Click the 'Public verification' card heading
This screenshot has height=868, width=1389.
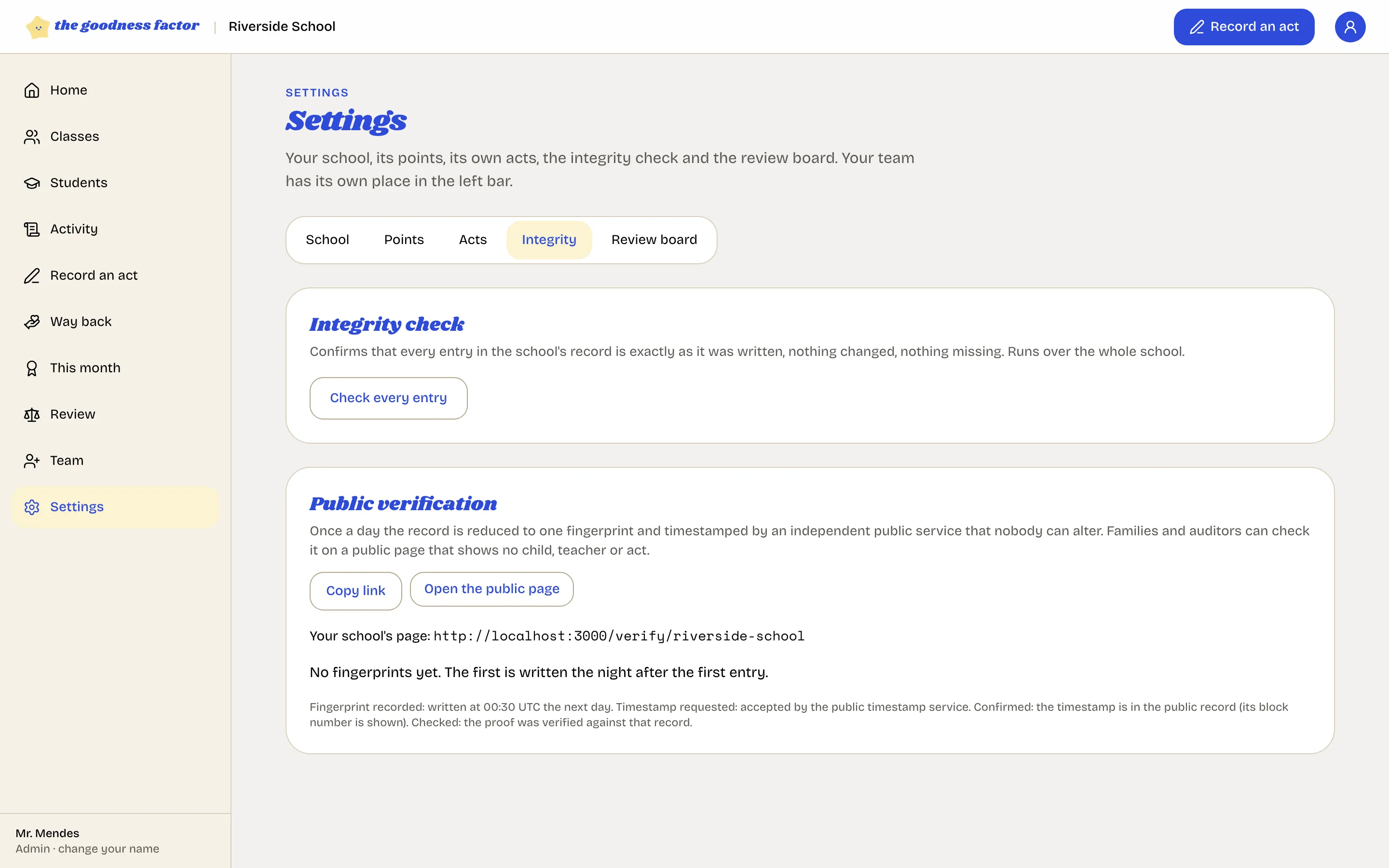tap(403, 503)
